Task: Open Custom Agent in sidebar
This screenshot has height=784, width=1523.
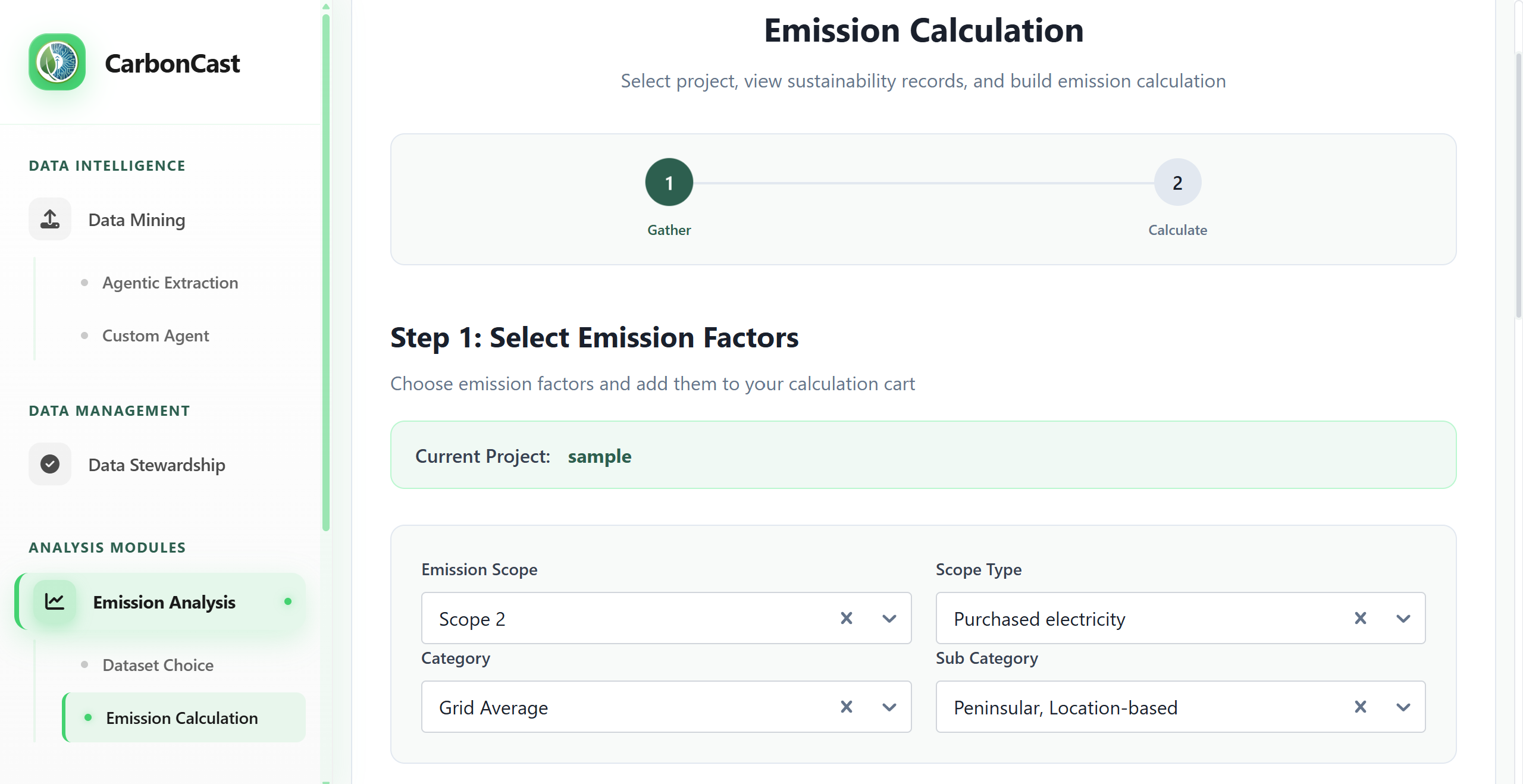Action: pyautogui.click(x=155, y=335)
